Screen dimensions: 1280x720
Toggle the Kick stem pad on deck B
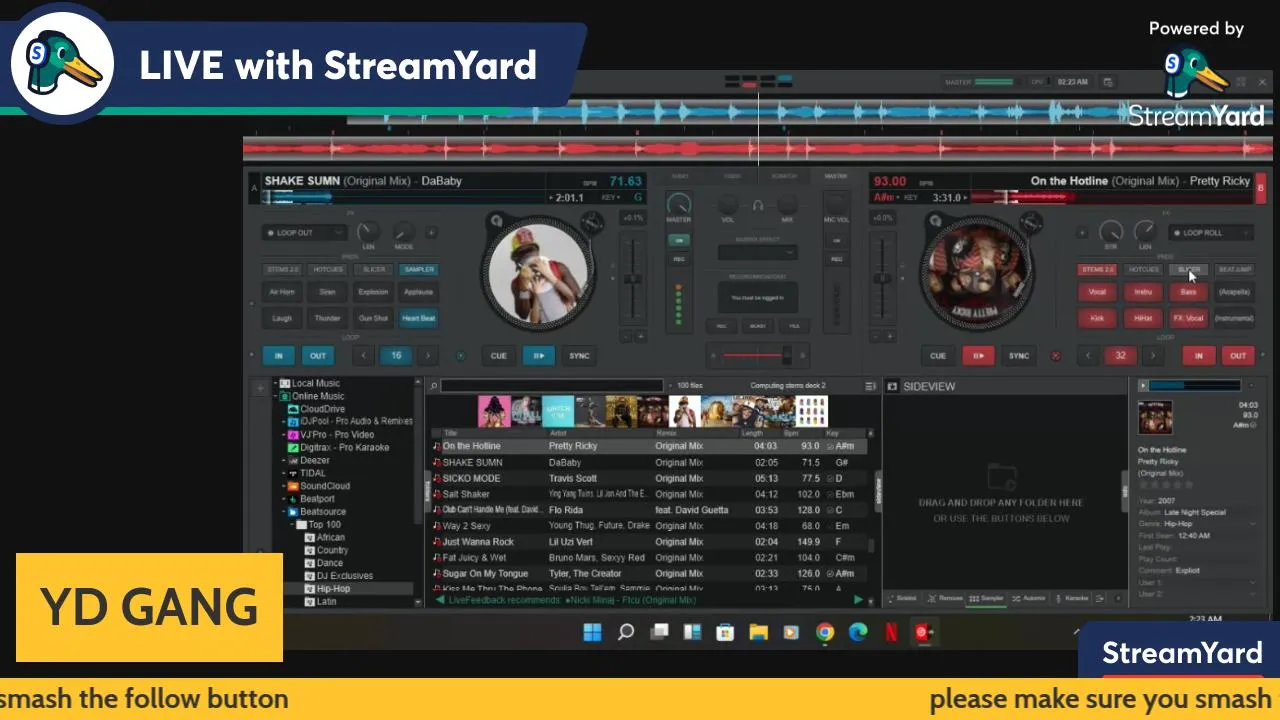1097,318
